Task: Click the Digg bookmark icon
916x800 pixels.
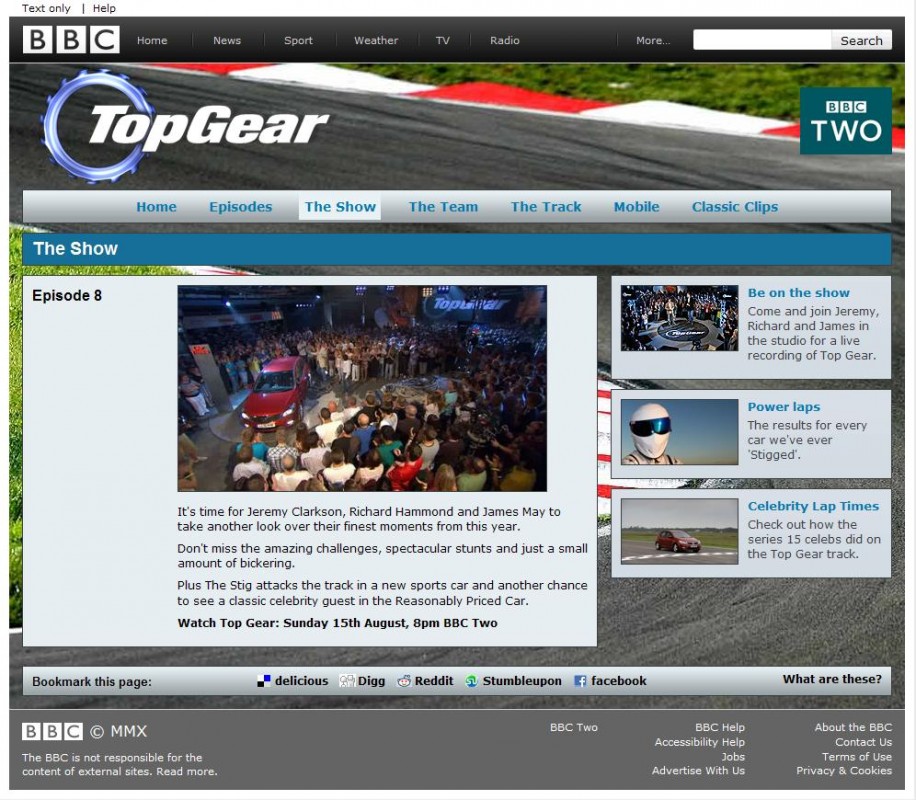Action: (347, 681)
